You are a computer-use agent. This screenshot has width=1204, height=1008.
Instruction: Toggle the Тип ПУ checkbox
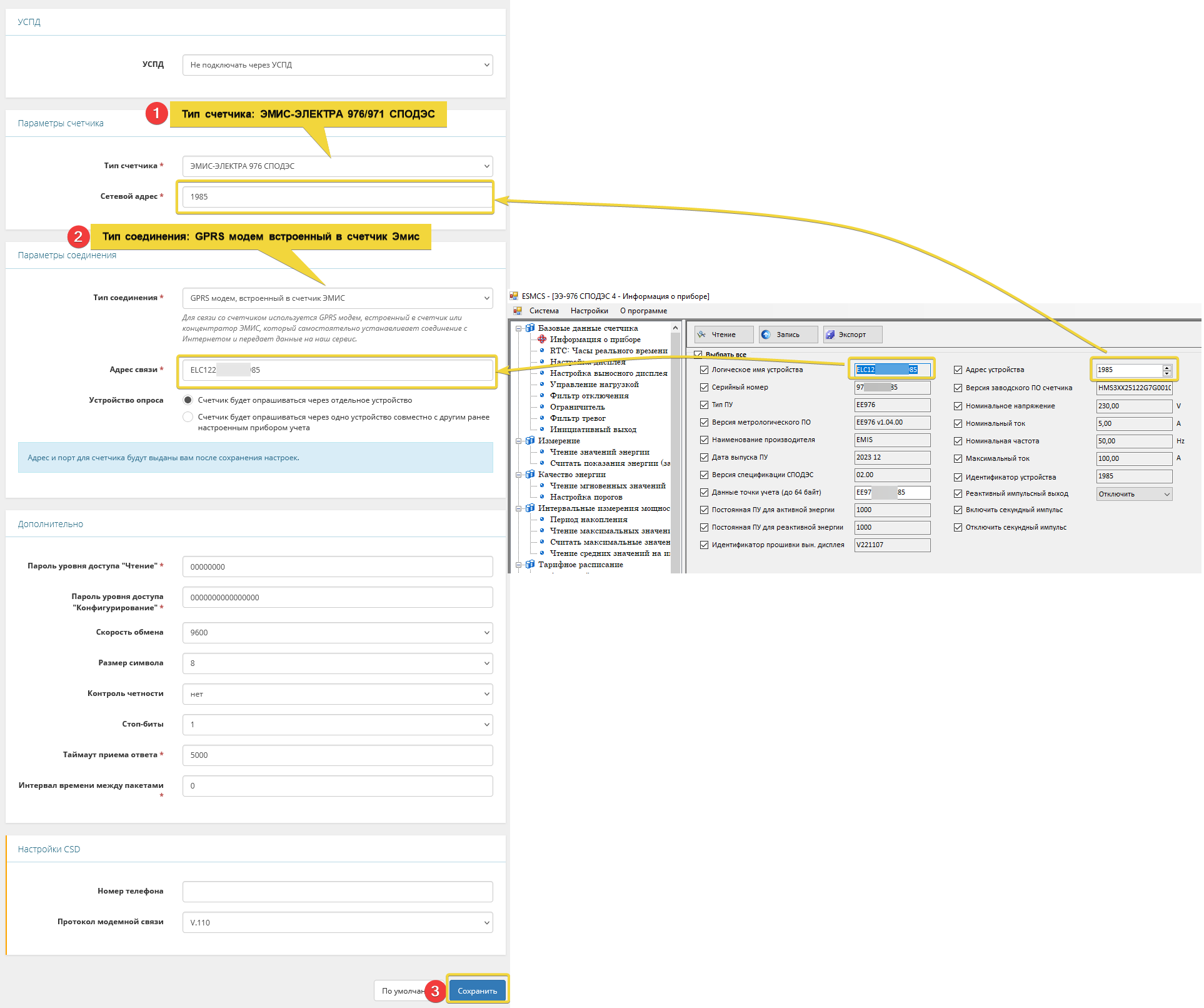click(705, 405)
